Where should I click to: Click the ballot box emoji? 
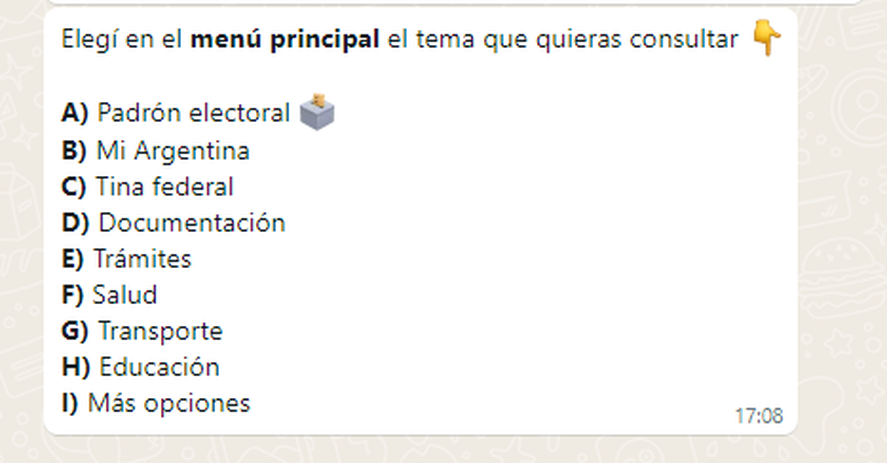[x=317, y=112]
